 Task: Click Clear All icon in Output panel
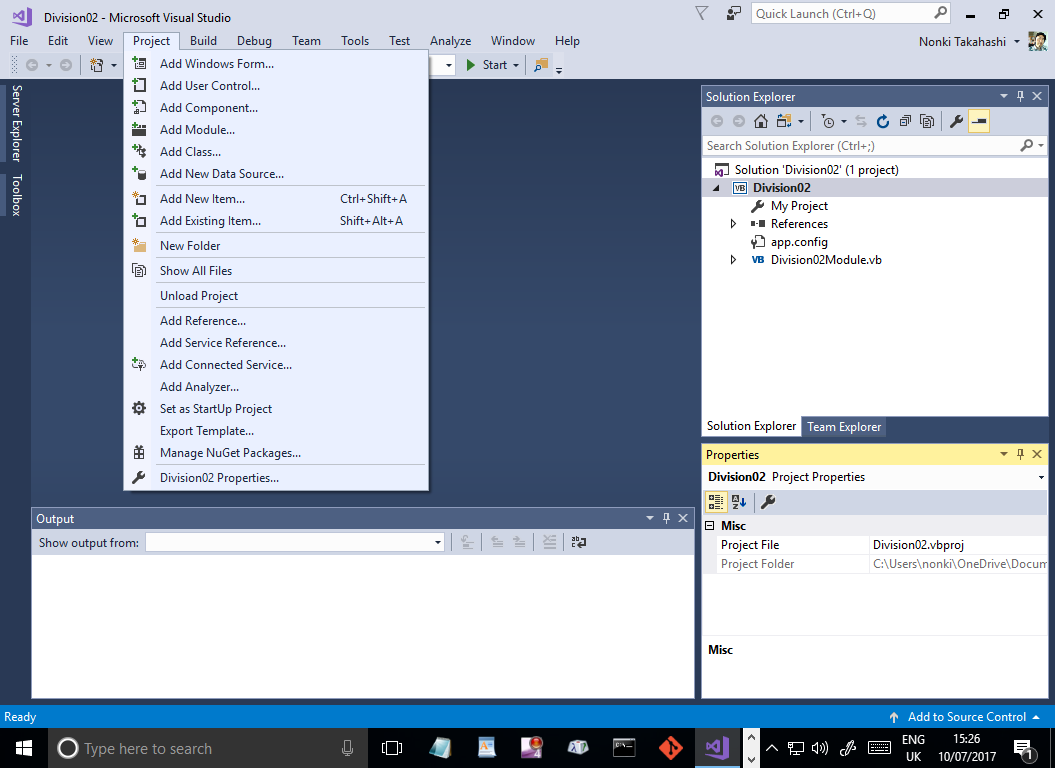point(550,542)
